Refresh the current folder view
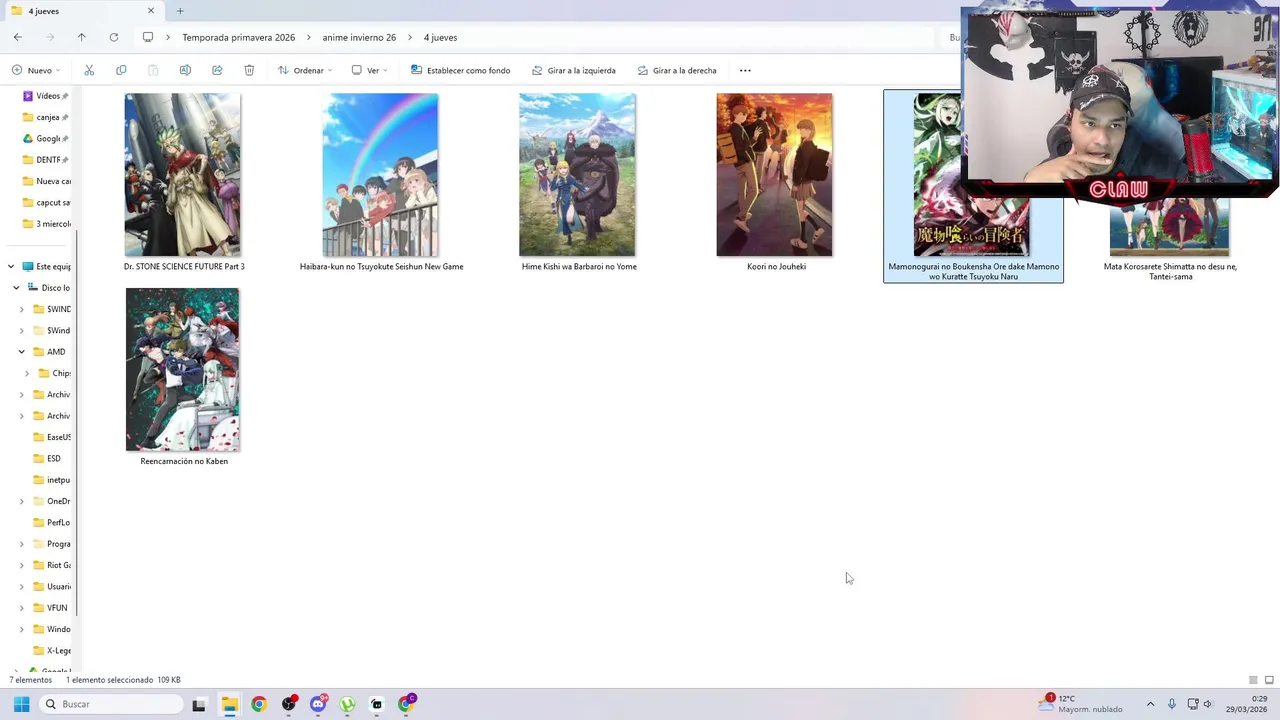The width and height of the screenshot is (1280, 720). [114, 37]
